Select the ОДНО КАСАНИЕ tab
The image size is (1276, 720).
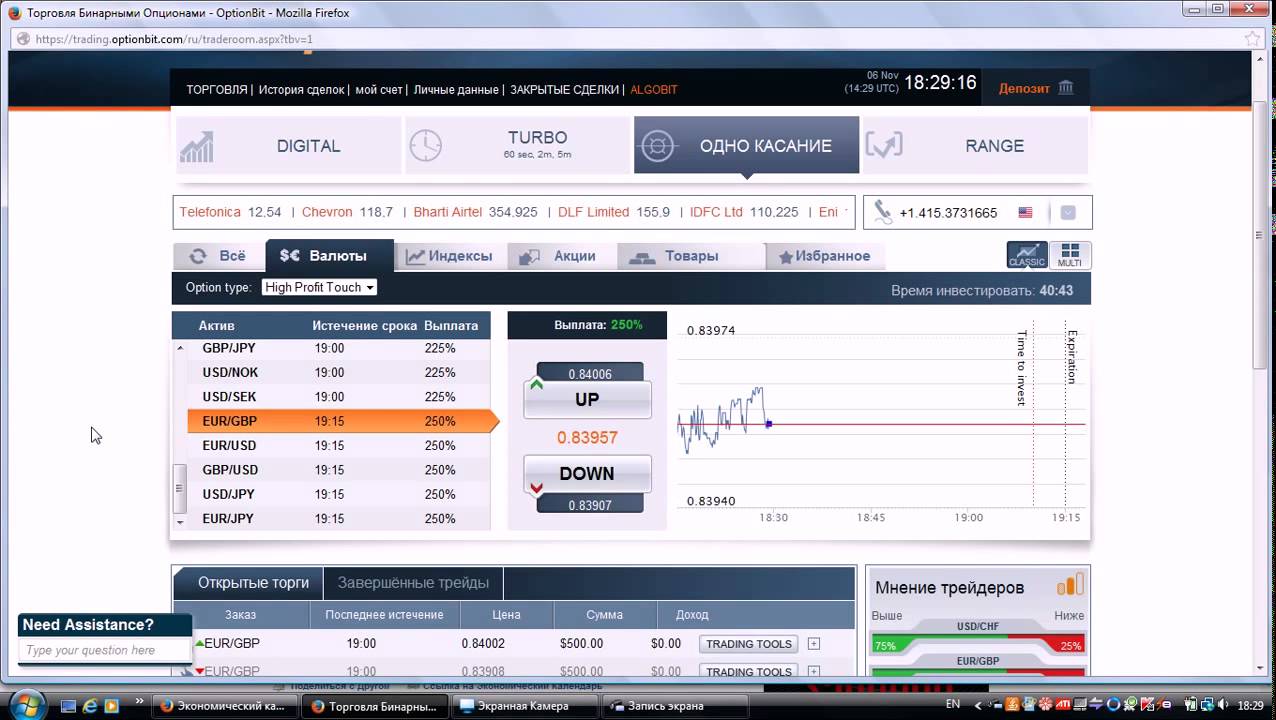(x=746, y=146)
